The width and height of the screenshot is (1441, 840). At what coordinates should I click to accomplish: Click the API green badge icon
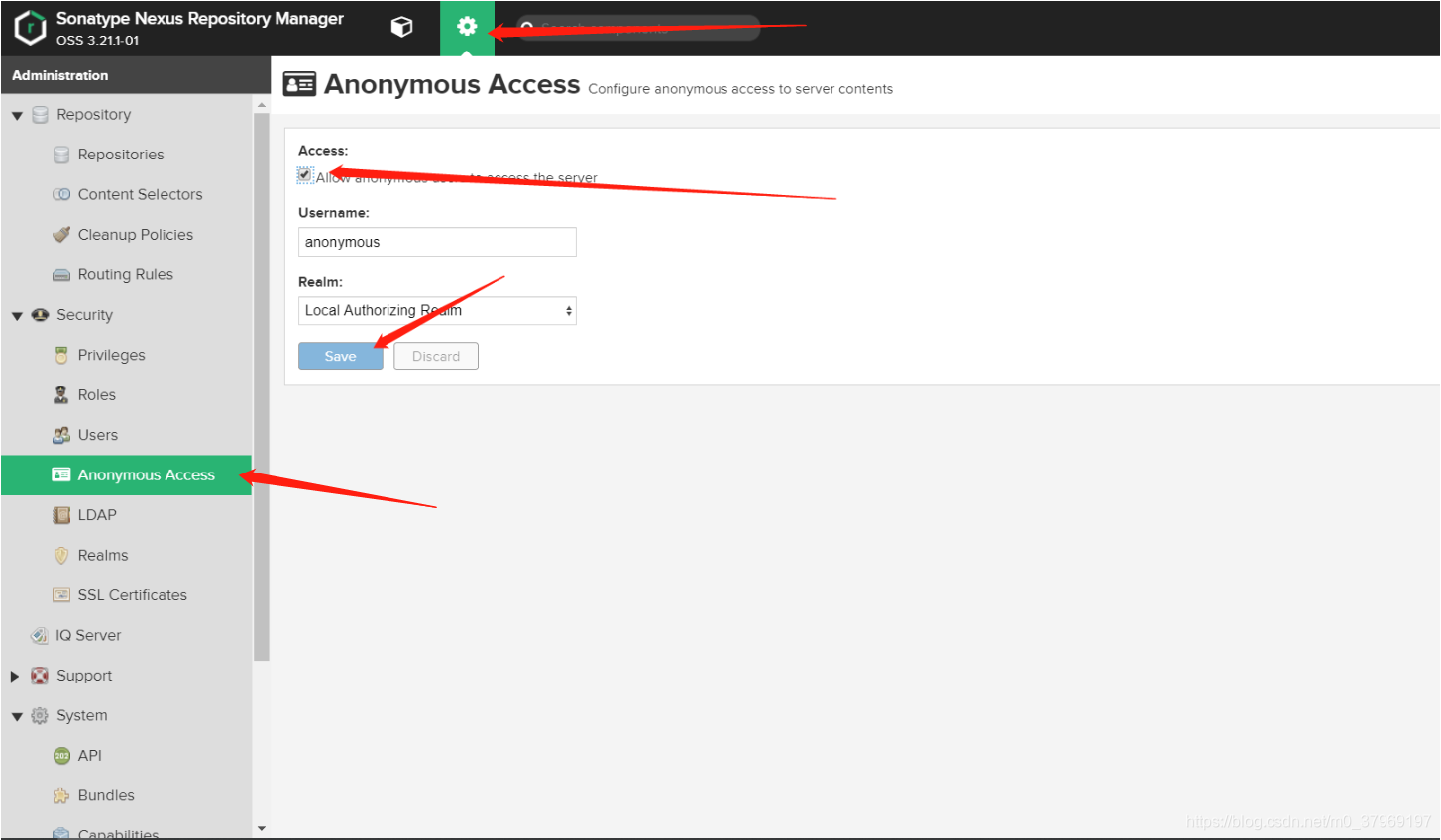[61, 756]
